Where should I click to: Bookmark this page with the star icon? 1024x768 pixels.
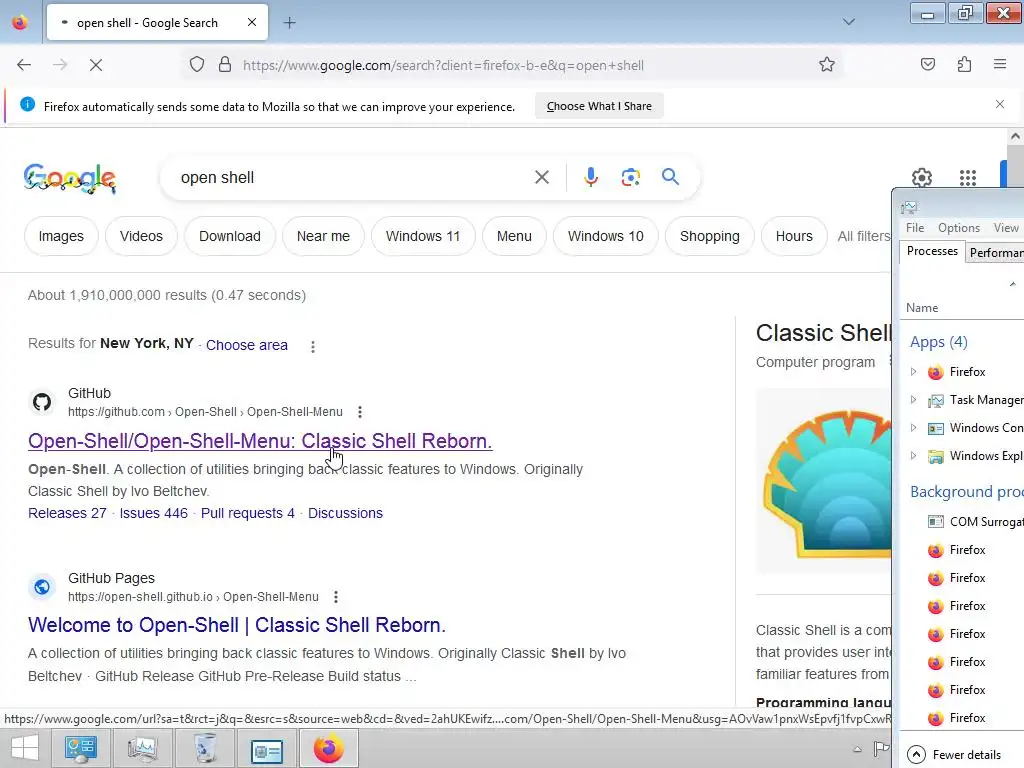pos(827,65)
